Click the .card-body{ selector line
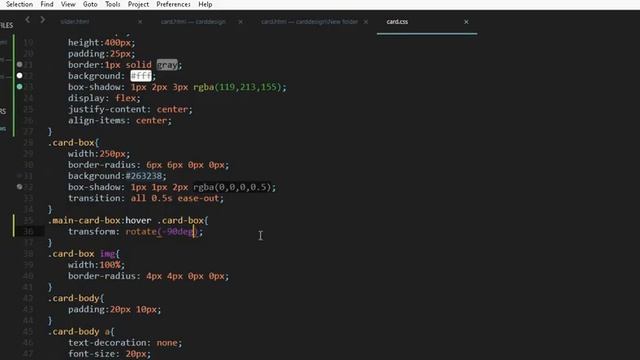Screen dimensions: 640x360 pyautogui.click(x=76, y=298)
